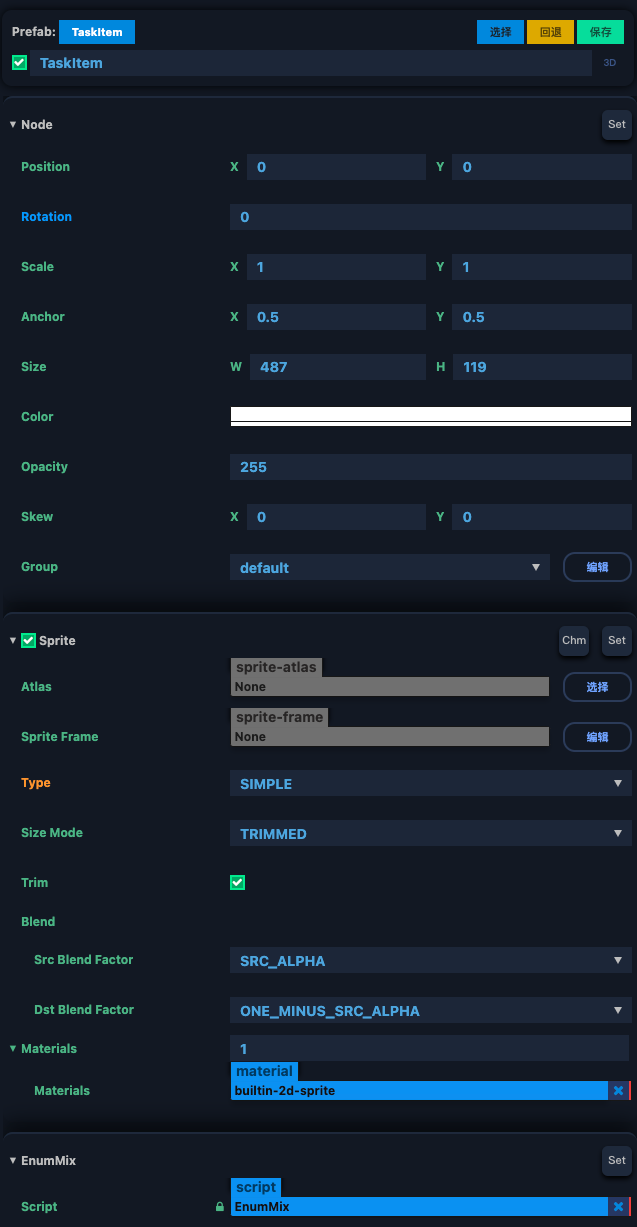Click the Chm button in Sprite header
The height and width of the screenshot is (1227, 637).
(x=573, y=641)
